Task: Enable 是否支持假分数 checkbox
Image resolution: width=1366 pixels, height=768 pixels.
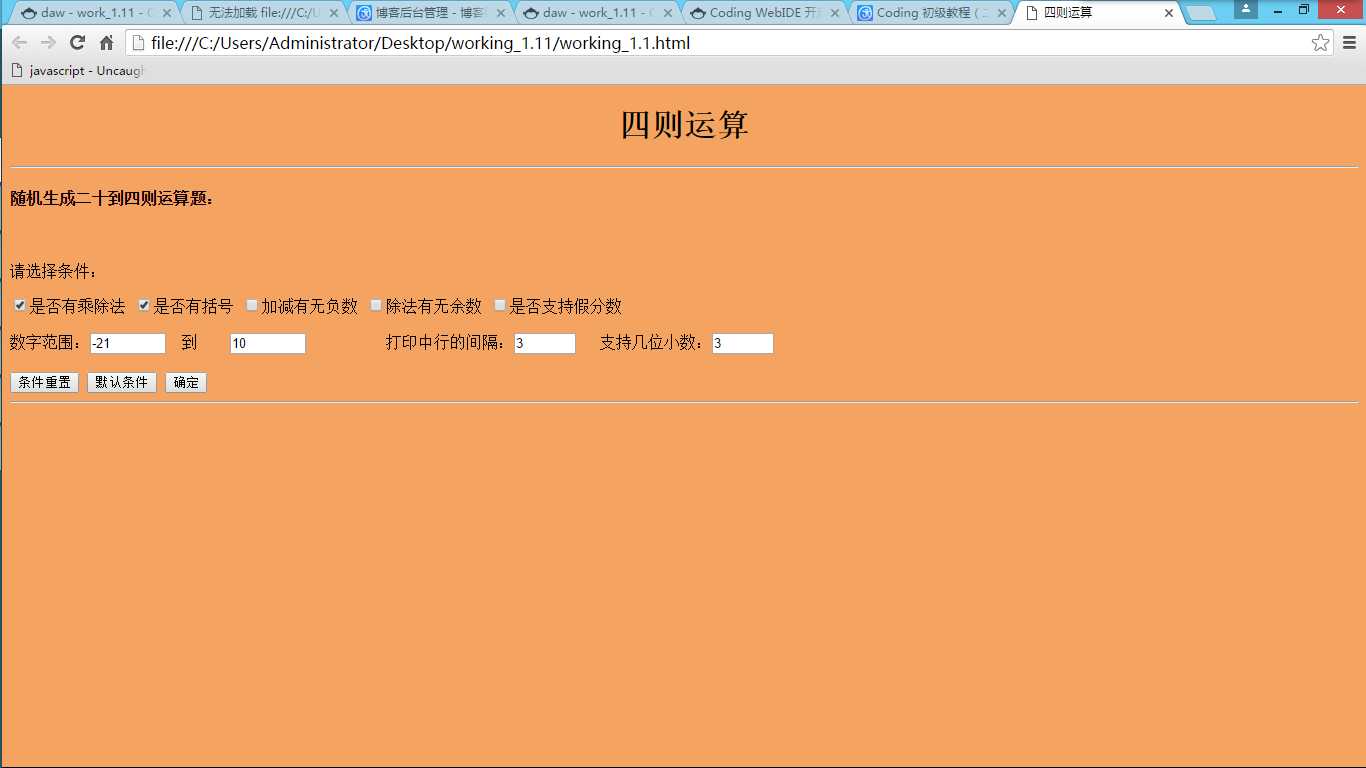Action: tap(500, 305)
